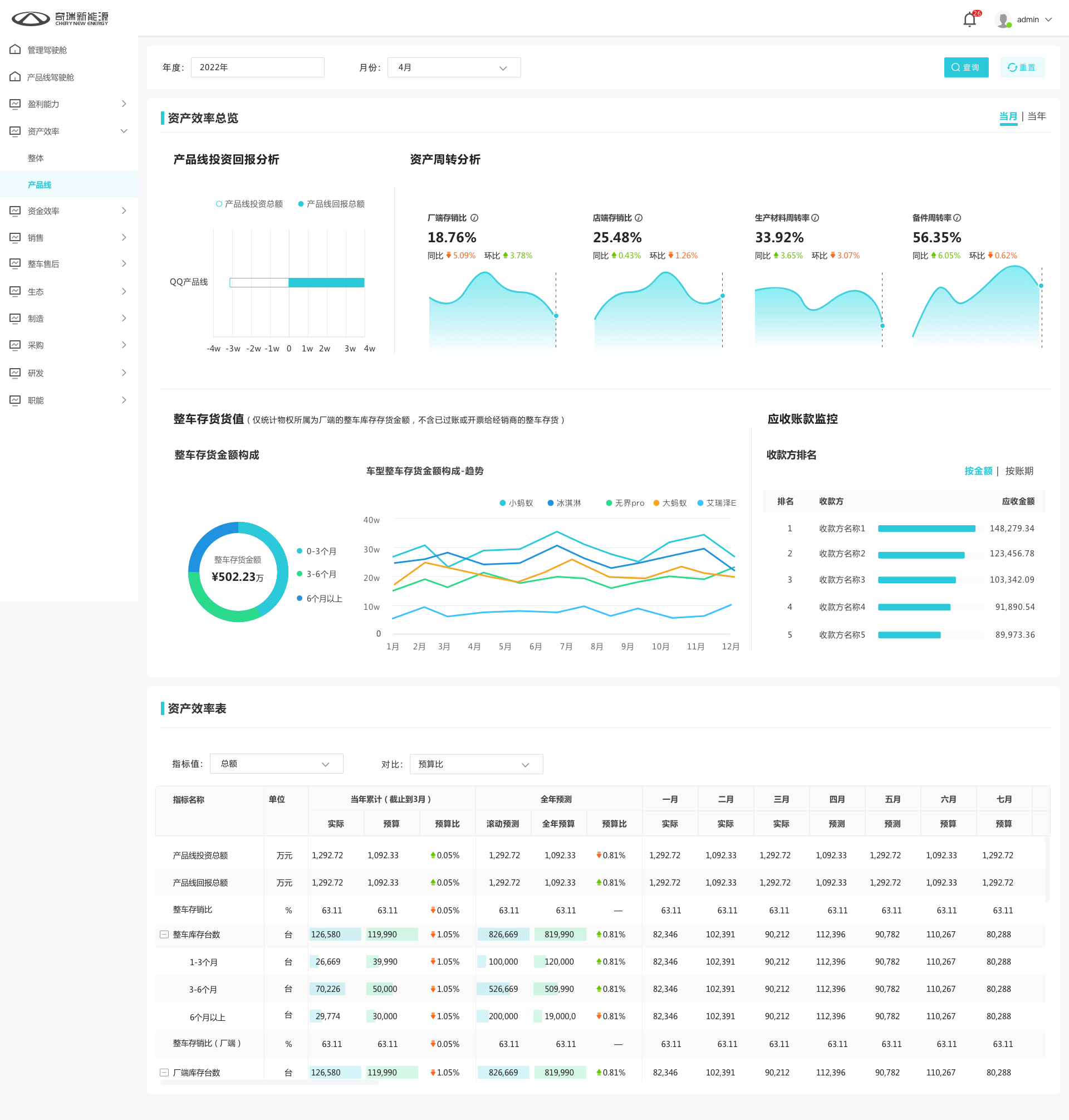Toggle 无界pro series in trend legend
The width and height of the screenshot is (1069, 1120).
(625, 503)
